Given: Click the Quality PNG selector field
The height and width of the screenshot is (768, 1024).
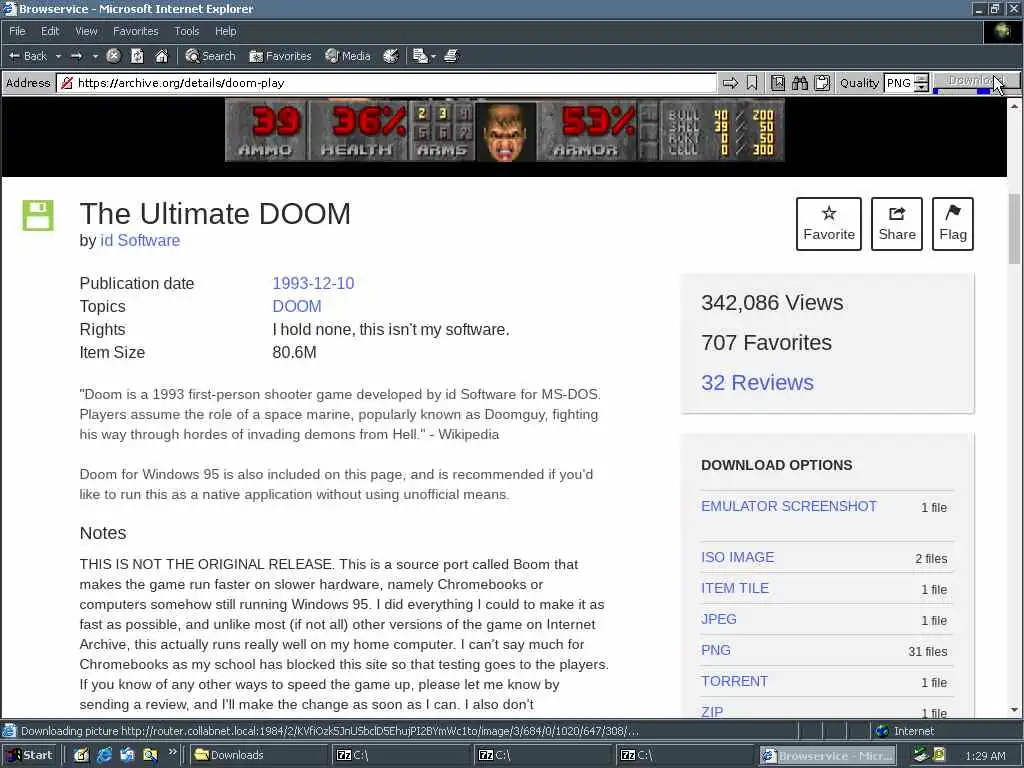Looking at the screenshot, I should click(x=899, y=83).
